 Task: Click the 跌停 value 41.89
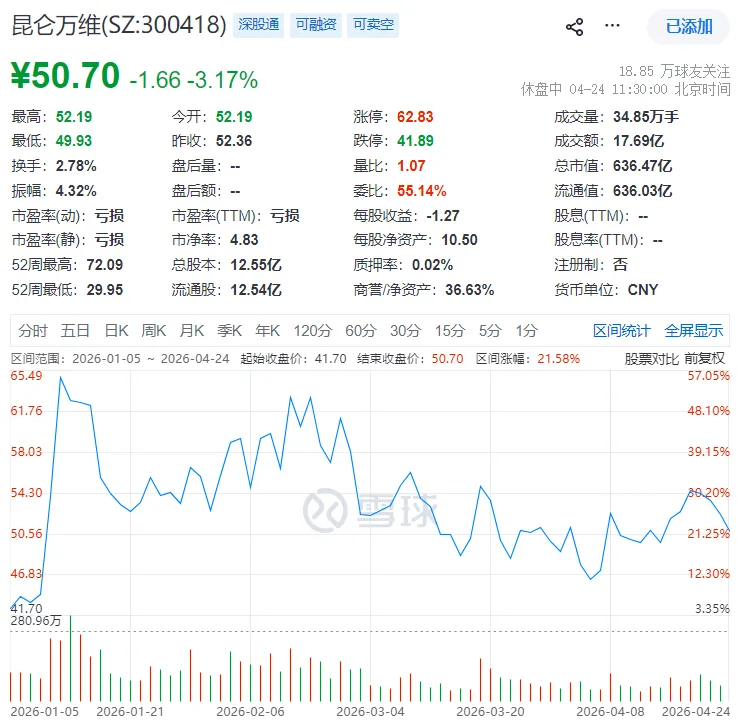(x=415, y=141)
